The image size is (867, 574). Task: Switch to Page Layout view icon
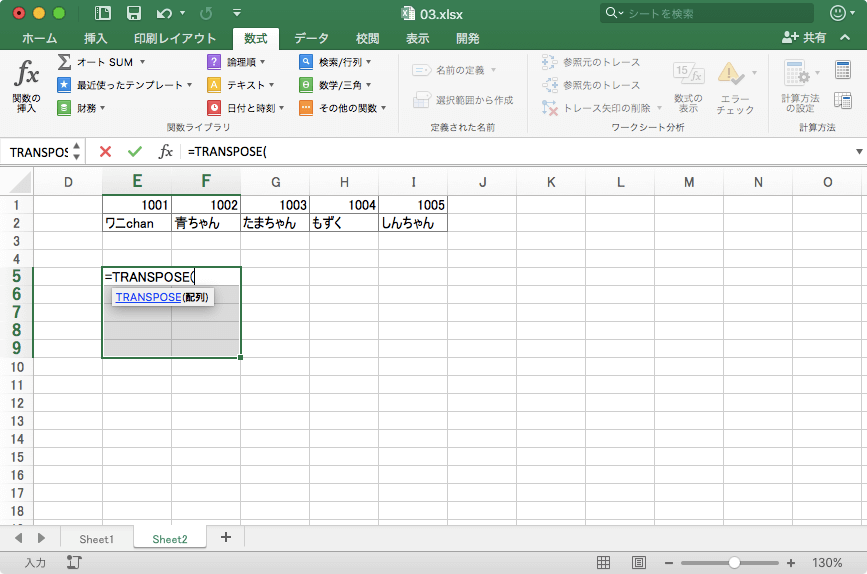pos(639,562)
